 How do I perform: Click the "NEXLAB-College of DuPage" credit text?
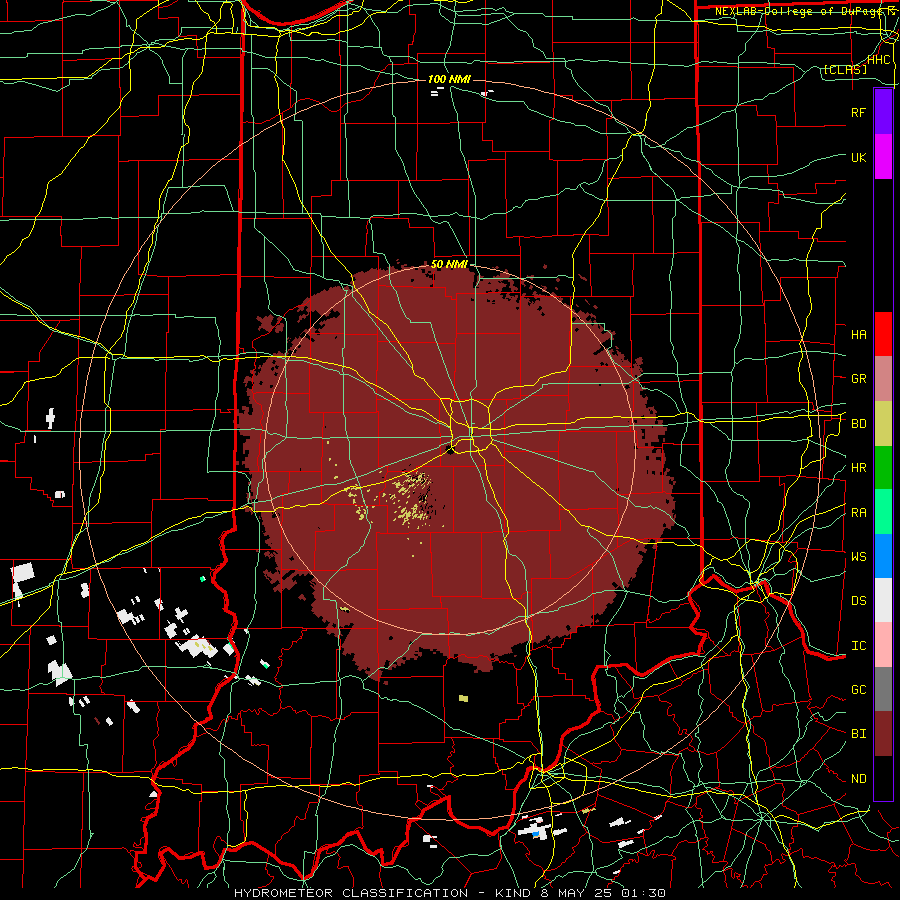(796, 11)
